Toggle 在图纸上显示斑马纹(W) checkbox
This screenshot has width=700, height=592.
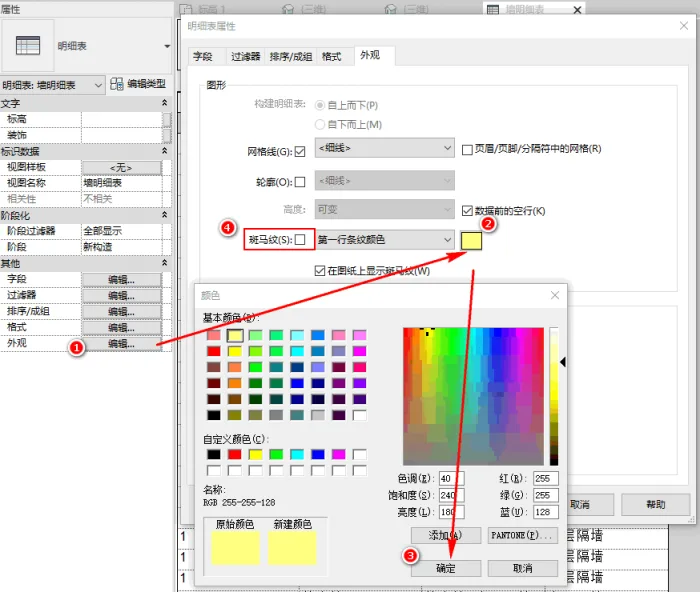(x=320, y=271)
